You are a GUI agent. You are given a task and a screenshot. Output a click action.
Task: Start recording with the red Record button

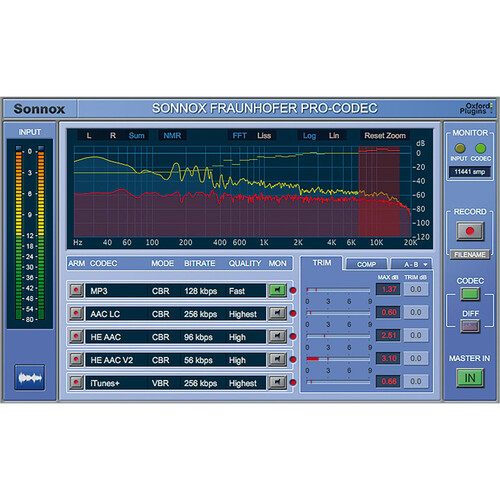point(470,231)
